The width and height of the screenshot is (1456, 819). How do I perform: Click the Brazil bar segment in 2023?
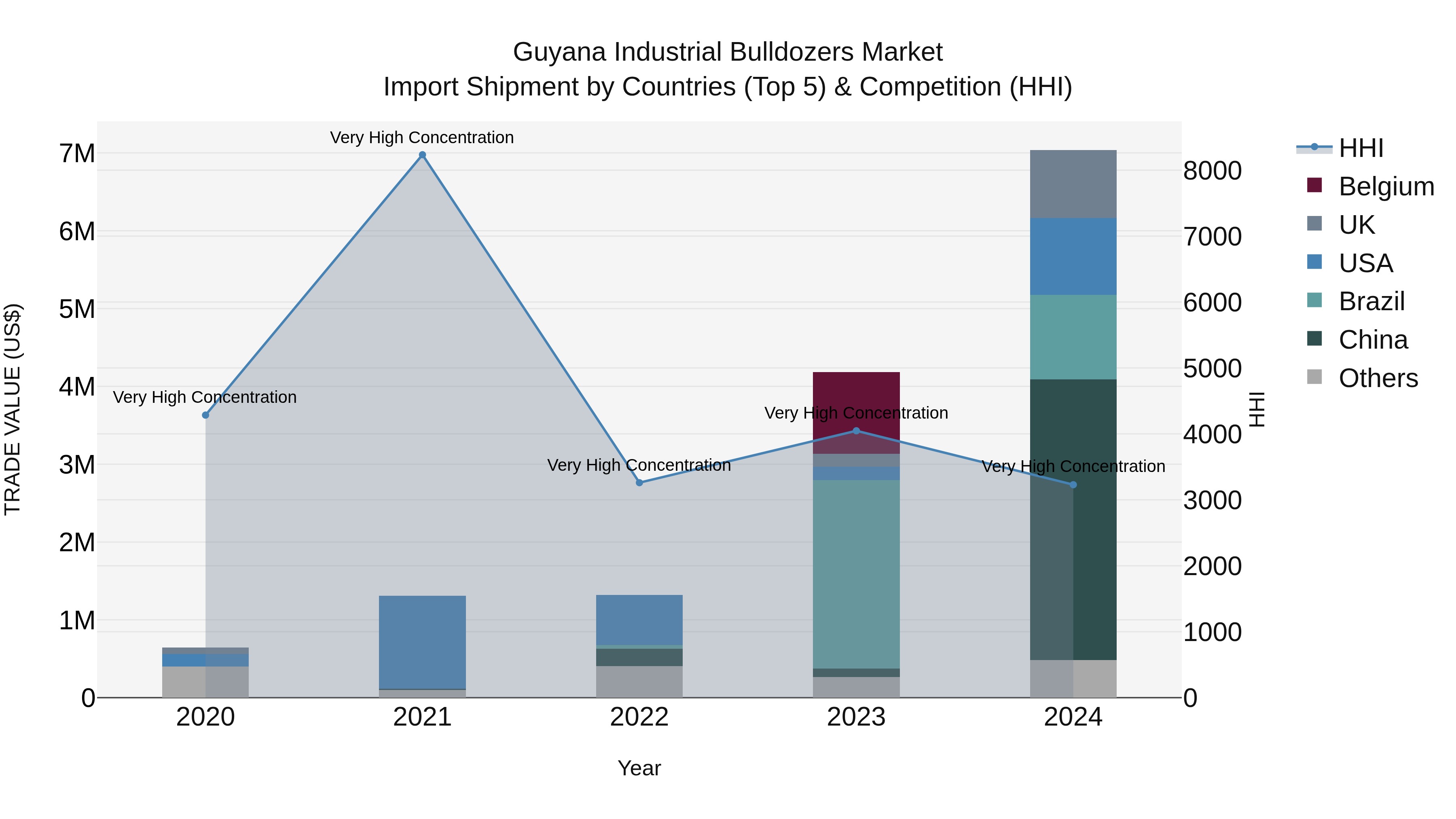[856, 574]
